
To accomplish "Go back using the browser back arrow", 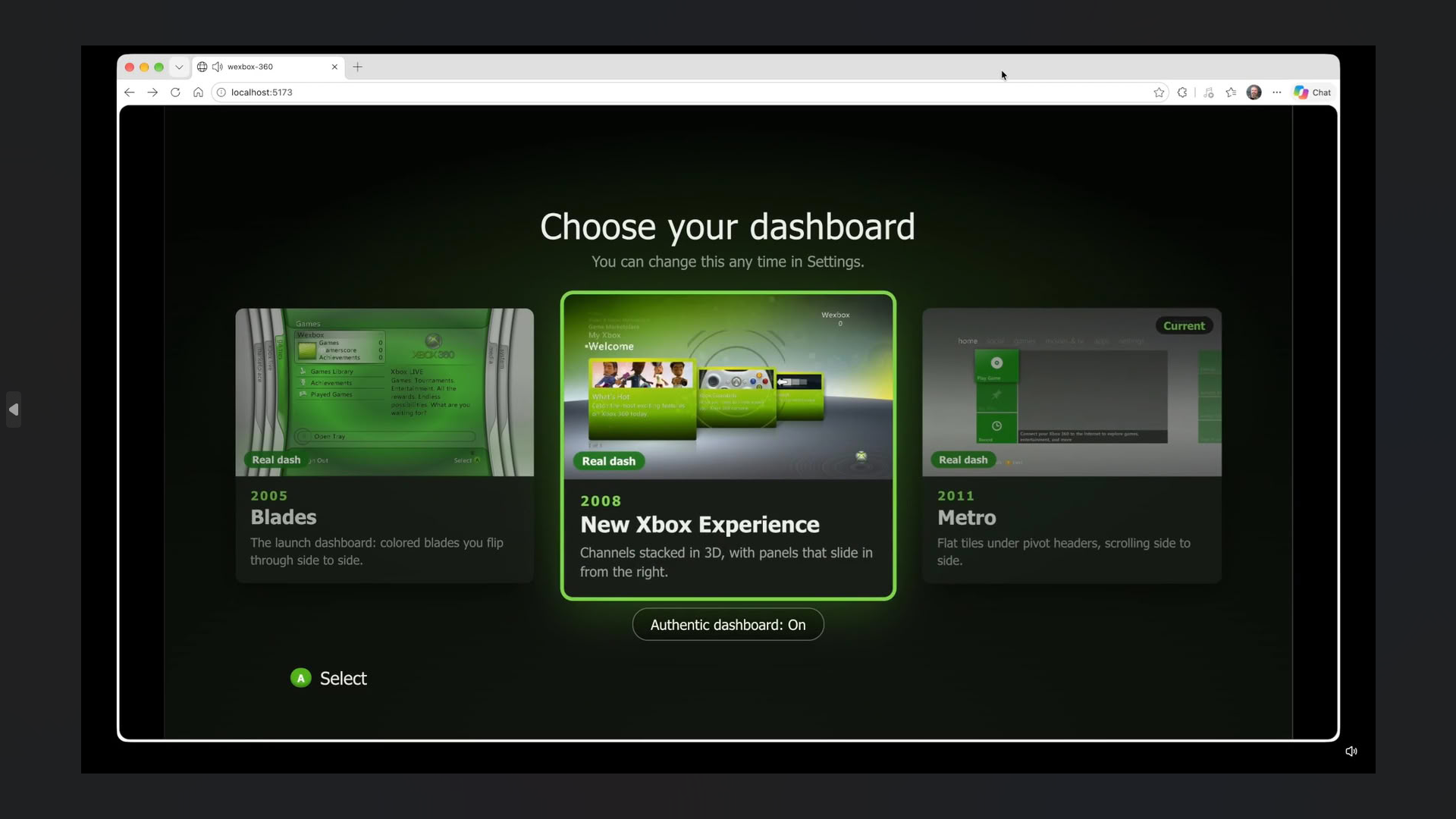I will 129,93.
